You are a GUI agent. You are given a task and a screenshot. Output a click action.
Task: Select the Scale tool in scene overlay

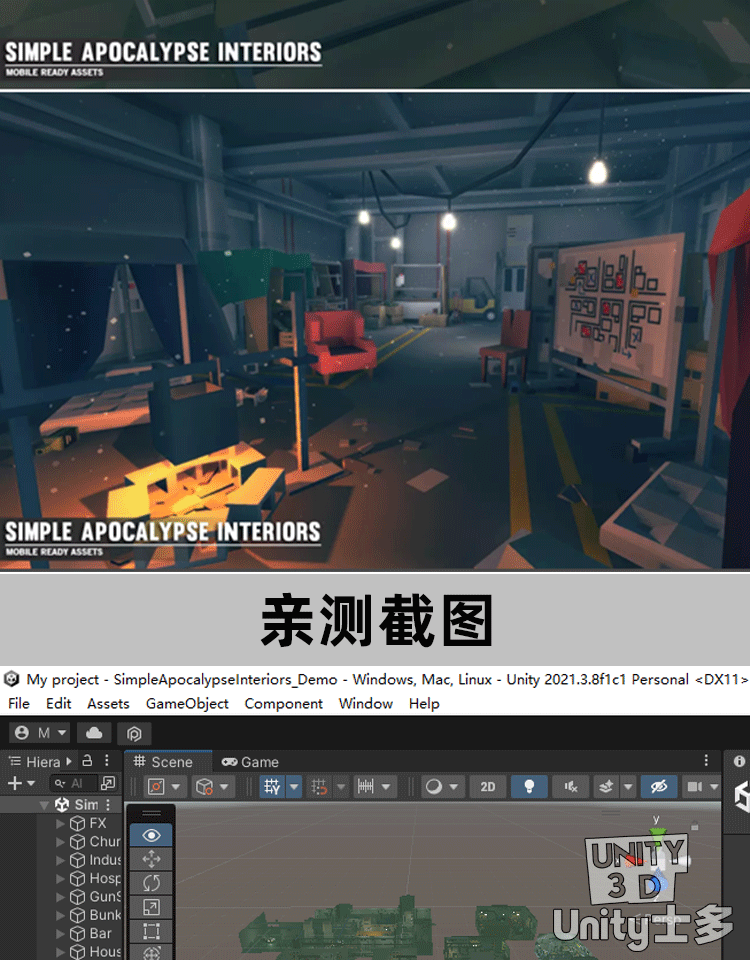(x=151, y=907)
